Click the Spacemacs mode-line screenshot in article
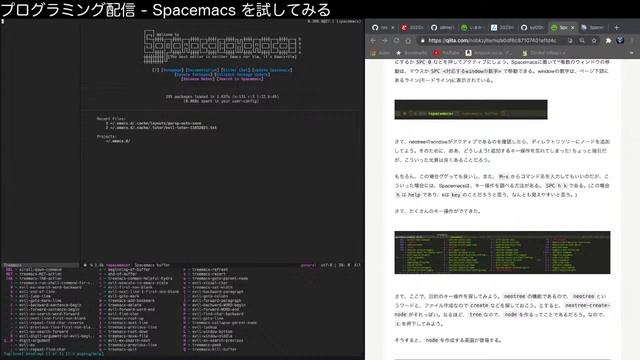The image size is (640, 360). [x=471, y=109]
